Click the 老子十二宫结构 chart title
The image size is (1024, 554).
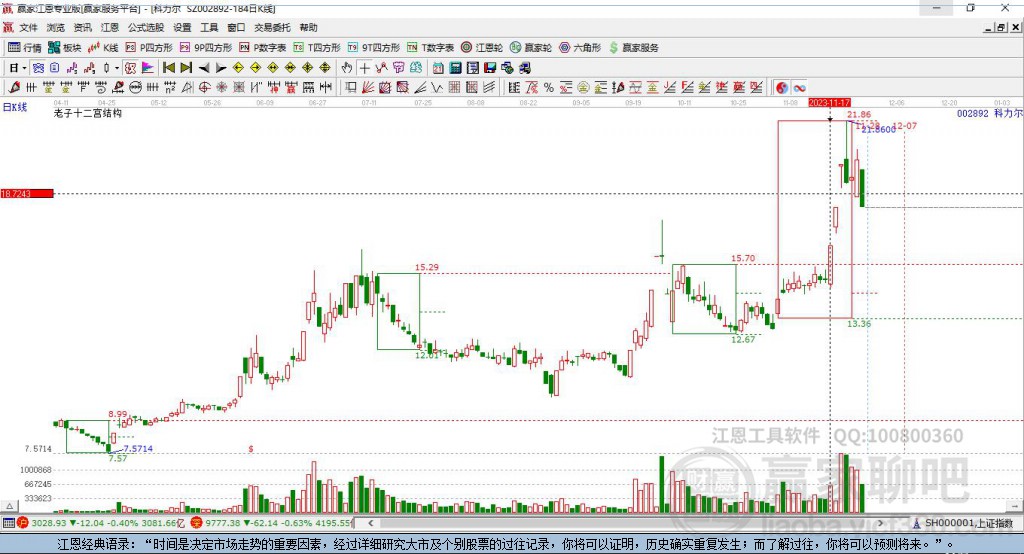click(88, 113)
